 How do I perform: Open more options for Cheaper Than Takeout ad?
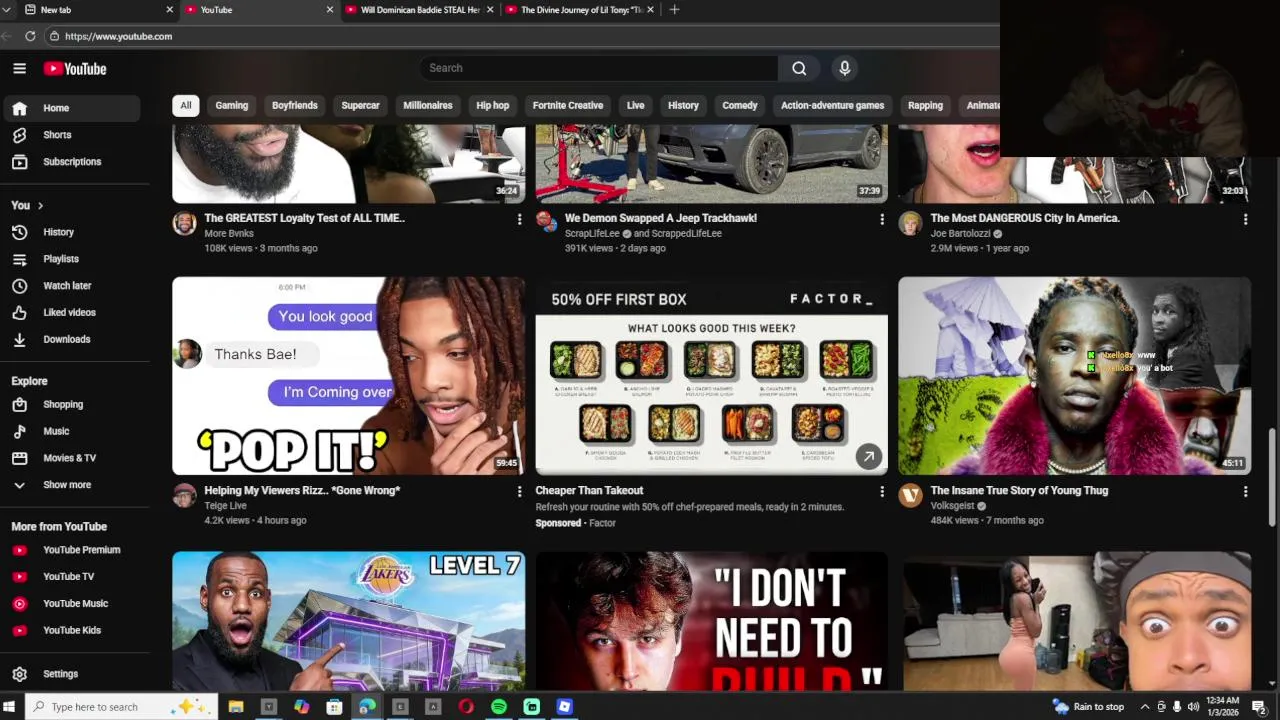coord(882,492)
